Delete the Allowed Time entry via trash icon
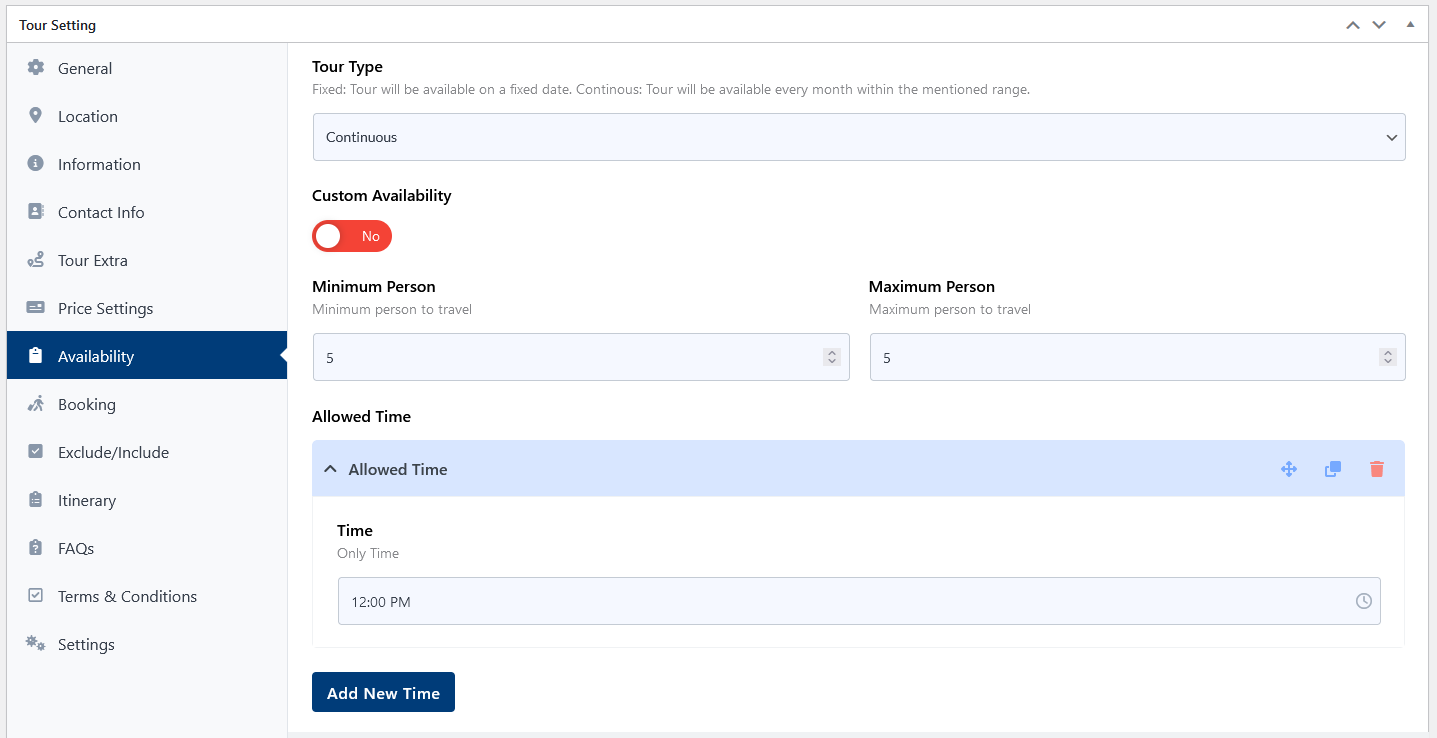Image resolution: width=1437 pixels, height=738 pixels. 1376,469
